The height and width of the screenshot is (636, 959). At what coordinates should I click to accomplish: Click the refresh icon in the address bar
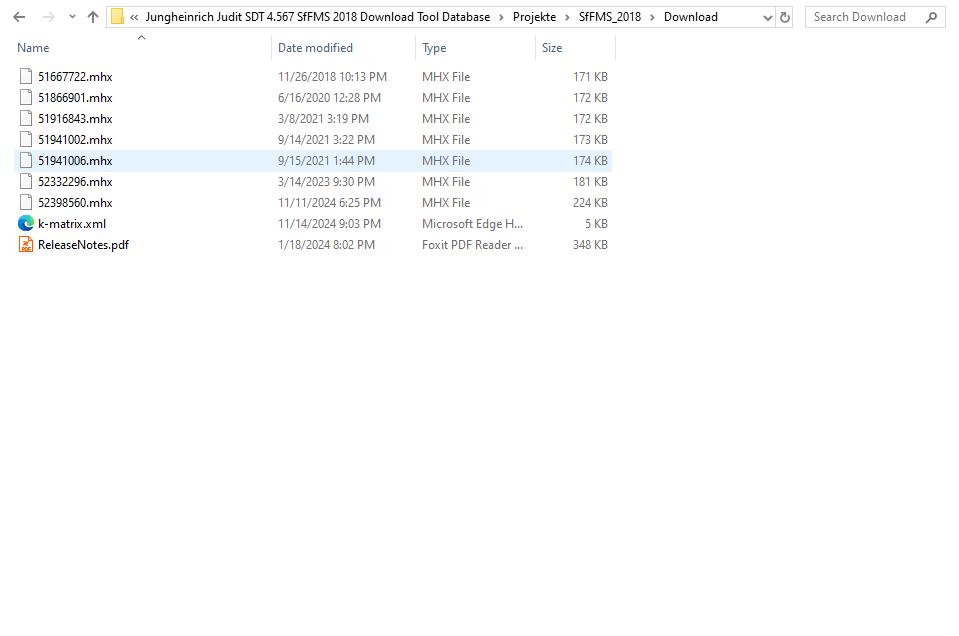pyautogui.click(x=783, y=16)
